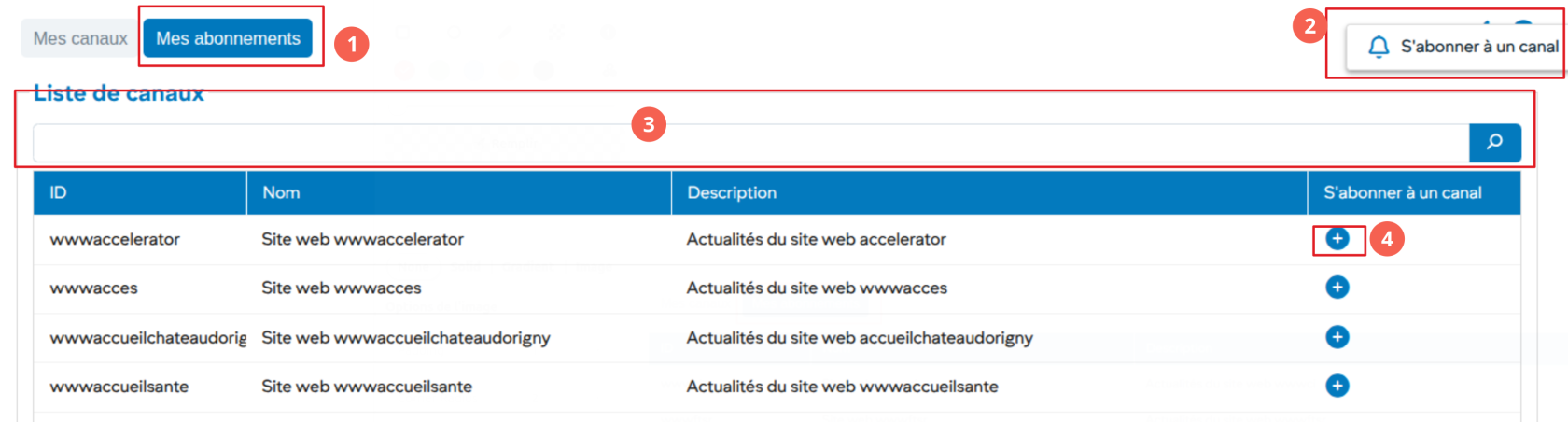Focus the channel list search field
The image size is (1568, 422).
point(747,143)
